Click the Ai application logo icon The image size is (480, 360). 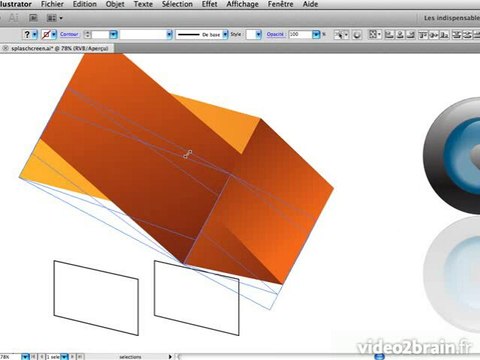coord(13,18)
